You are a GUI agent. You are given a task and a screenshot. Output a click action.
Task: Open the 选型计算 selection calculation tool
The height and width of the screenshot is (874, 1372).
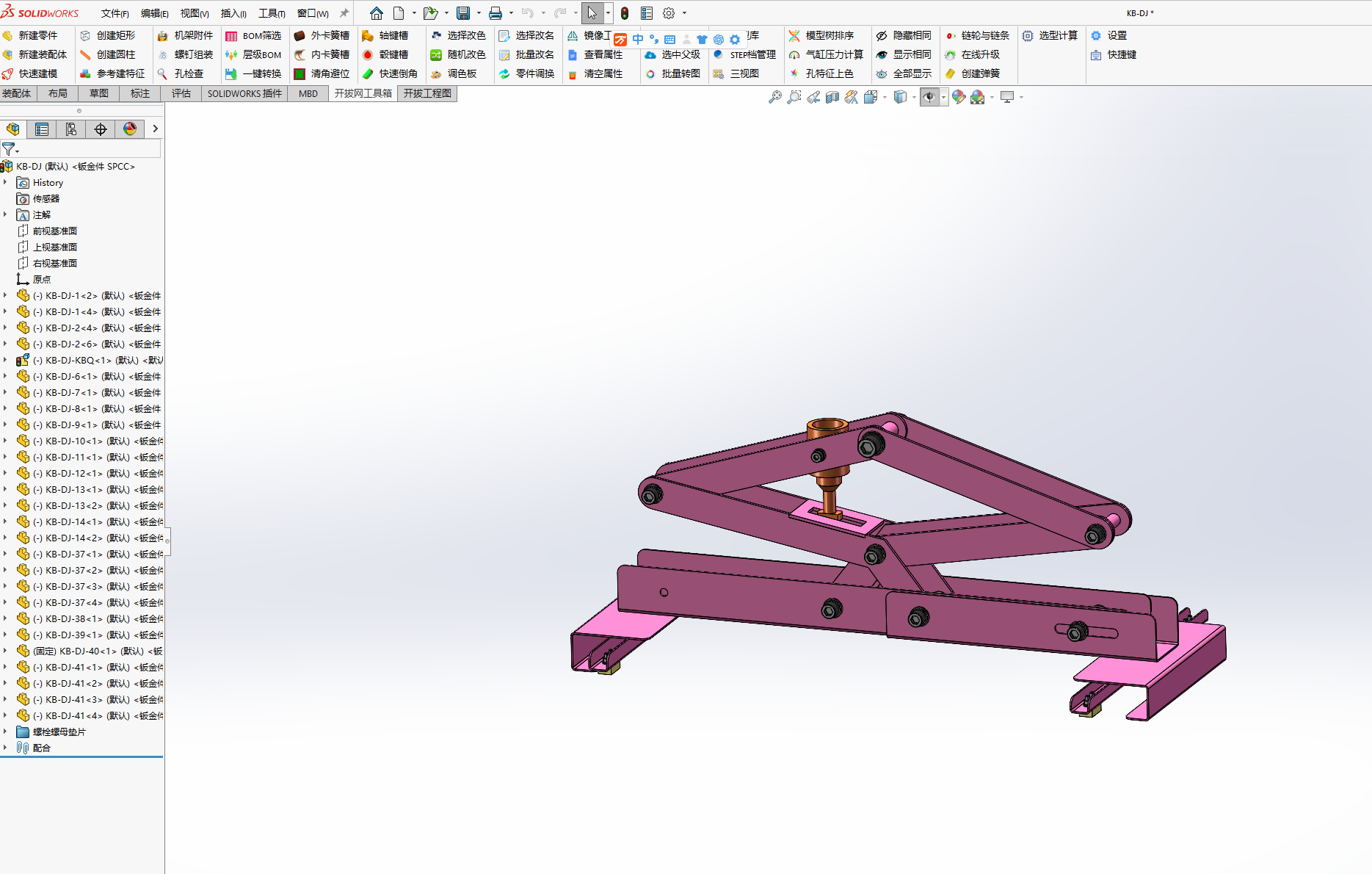(x=1050, y=35)
